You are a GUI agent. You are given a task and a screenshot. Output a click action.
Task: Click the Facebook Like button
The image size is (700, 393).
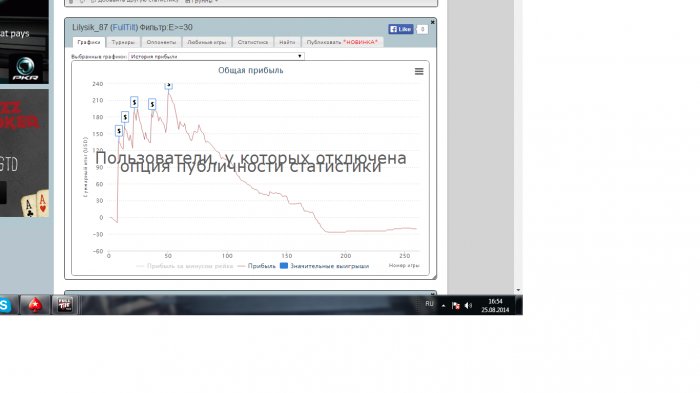[400, 29]
